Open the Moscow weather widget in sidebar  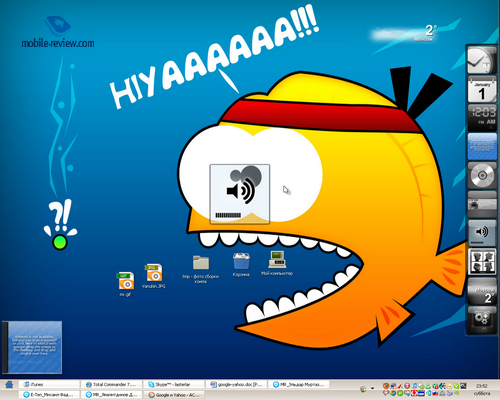482,292
